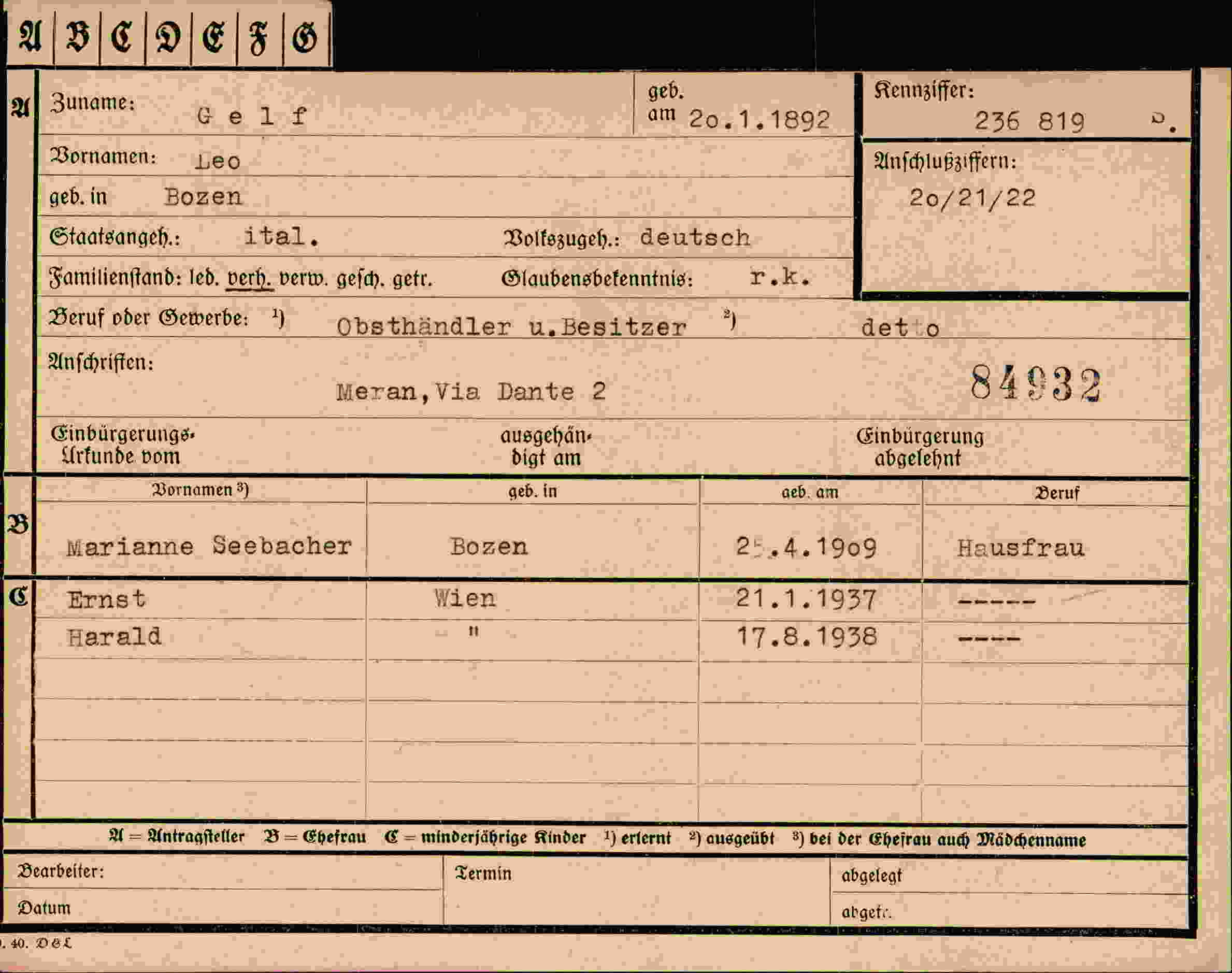The width and height of the screenshot is (1232, 973).
Task: Click the Kennziffer label
Action: coord(924,91)
